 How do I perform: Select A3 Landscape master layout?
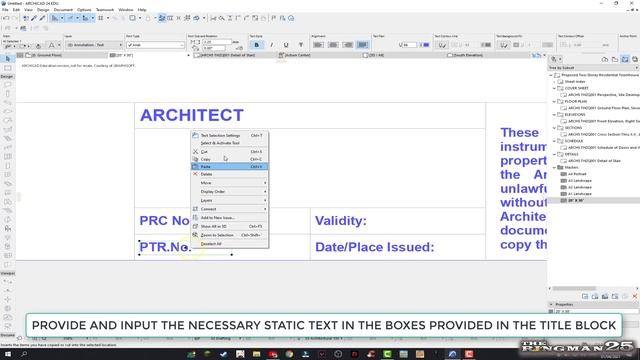580,180
